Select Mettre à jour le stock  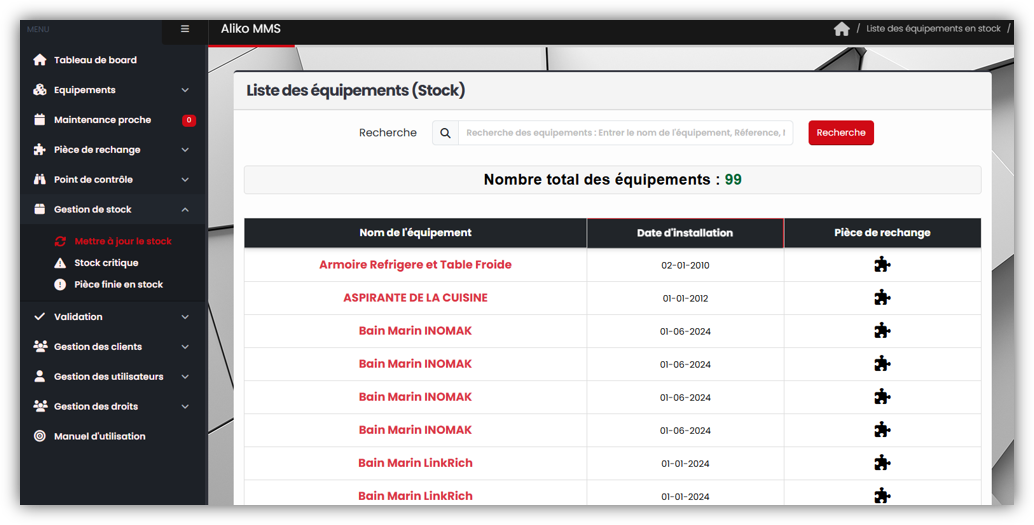(x=122, y=241)
